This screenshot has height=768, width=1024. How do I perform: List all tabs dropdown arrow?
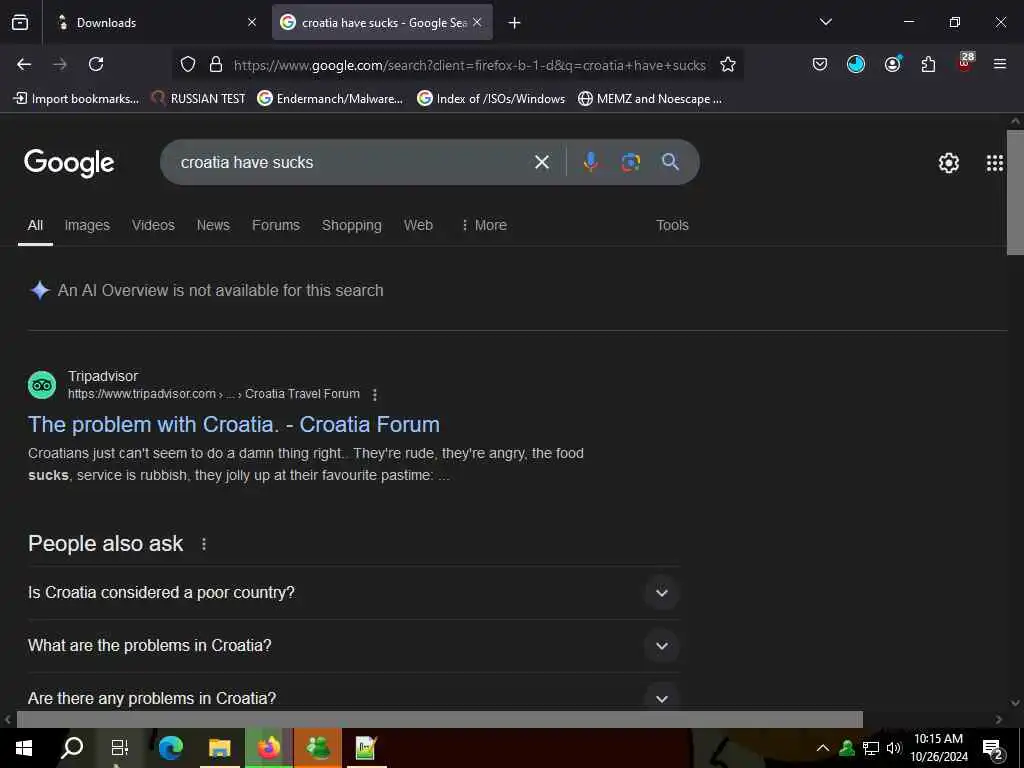click(825, 22)
